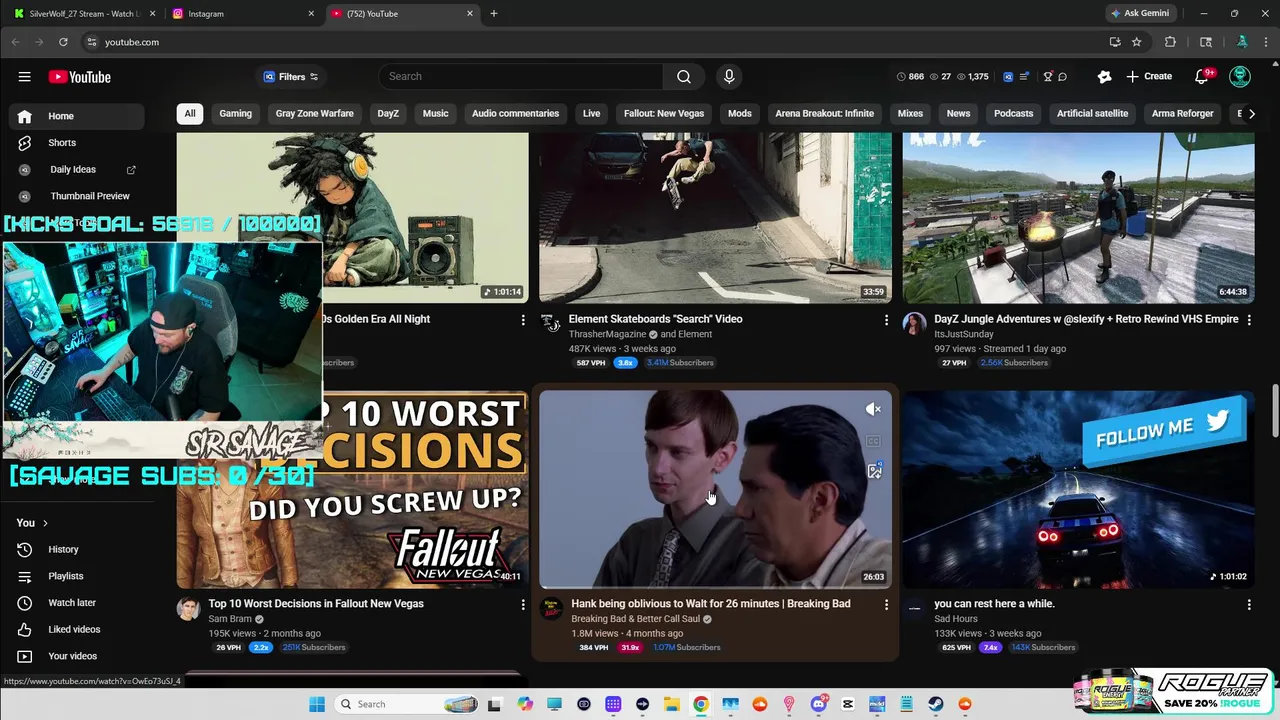Open Breaking Bad & Better Call Saul channel

[635, 619]
